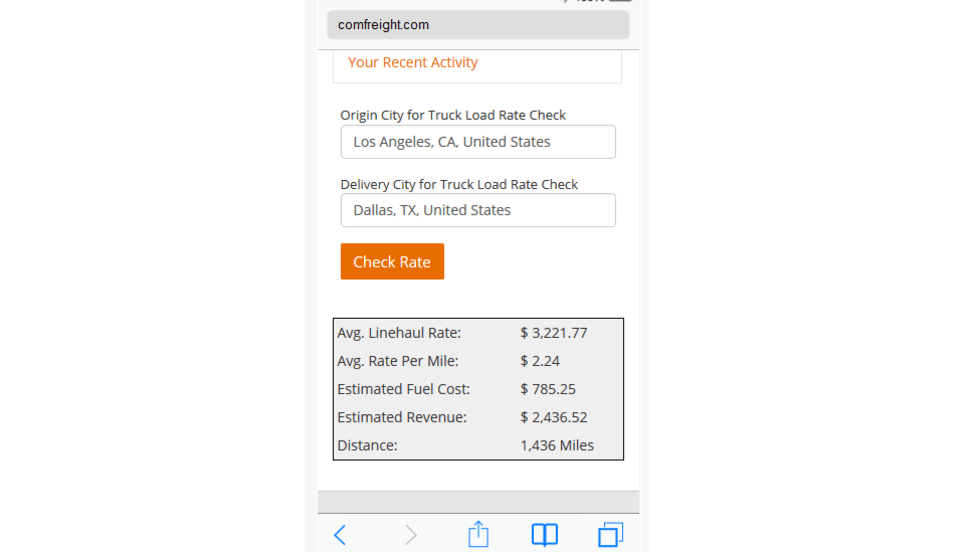This screenshot has height=552, width=980.
Task: Select the Distance label in results
Action: point(367,445)
